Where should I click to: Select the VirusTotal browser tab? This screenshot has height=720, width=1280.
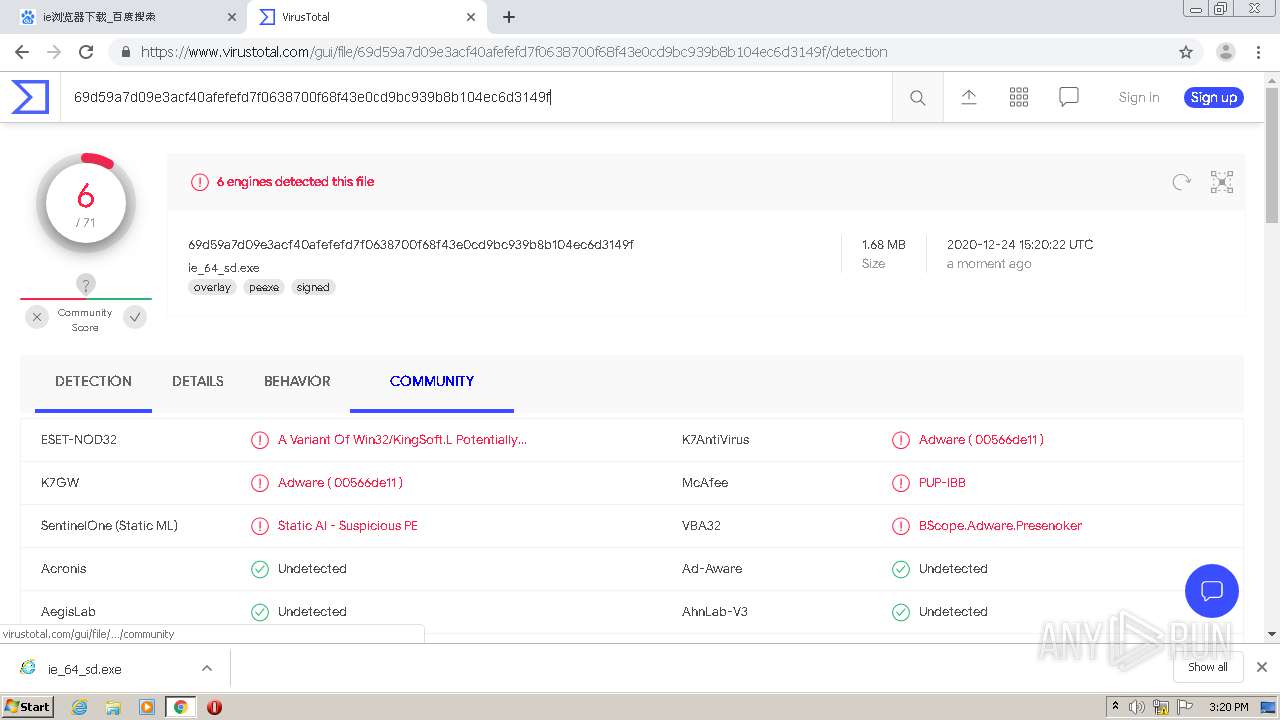pyautogui.click(x=365, y=17)
